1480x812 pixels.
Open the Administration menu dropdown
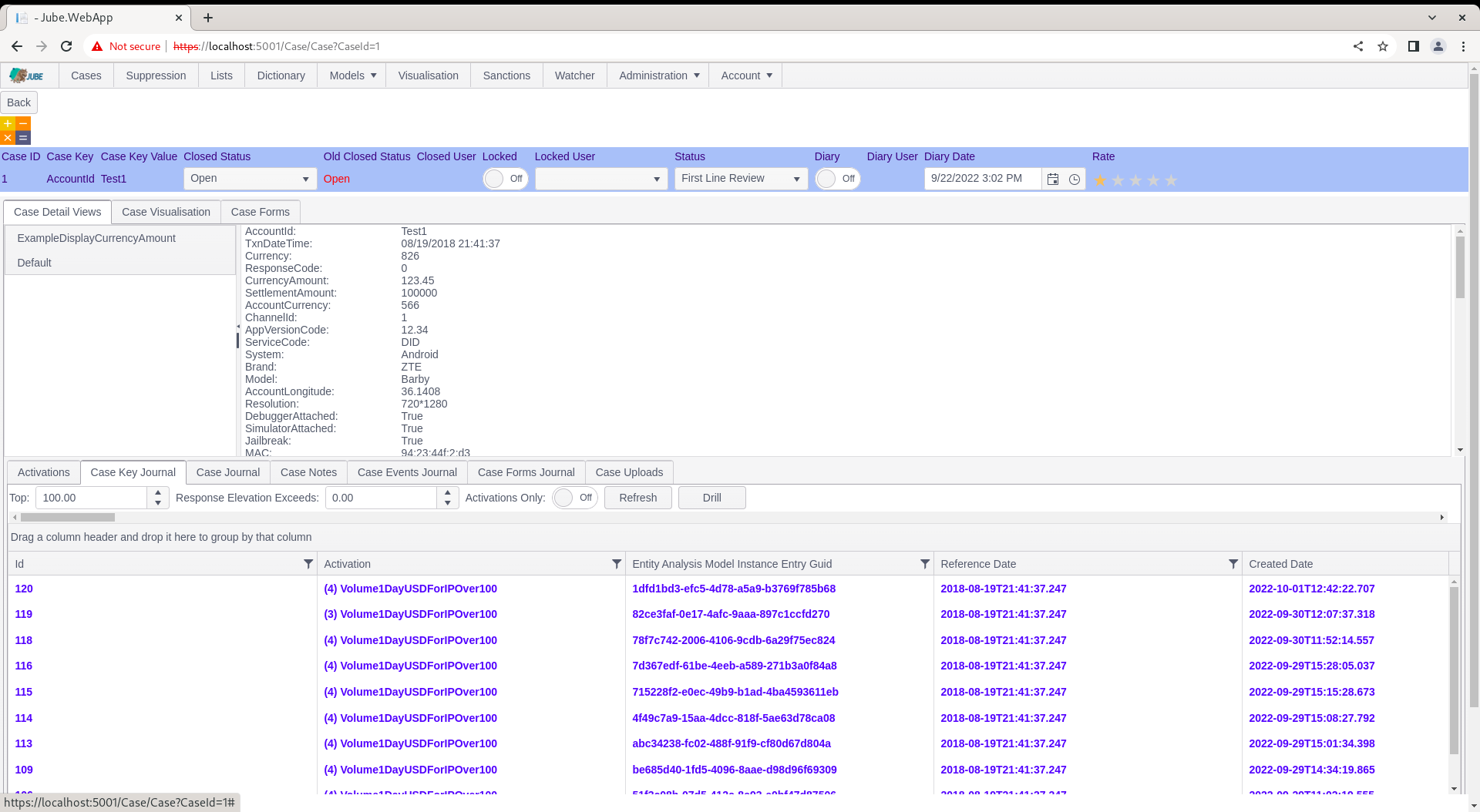pyautogui.click(x=658, y=75)
